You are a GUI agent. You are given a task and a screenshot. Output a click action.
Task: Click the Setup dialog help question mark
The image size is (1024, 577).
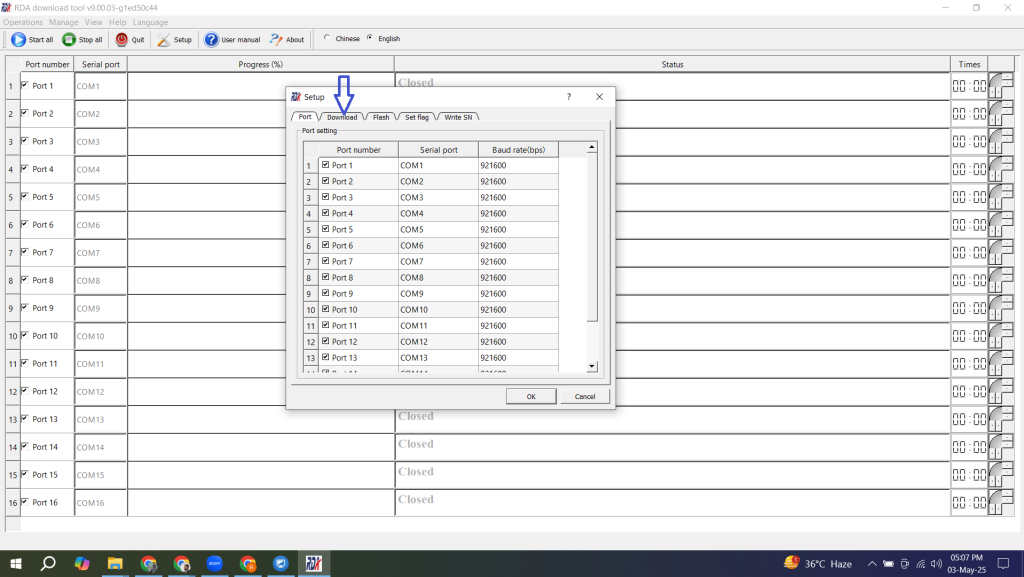coord(569,97)
